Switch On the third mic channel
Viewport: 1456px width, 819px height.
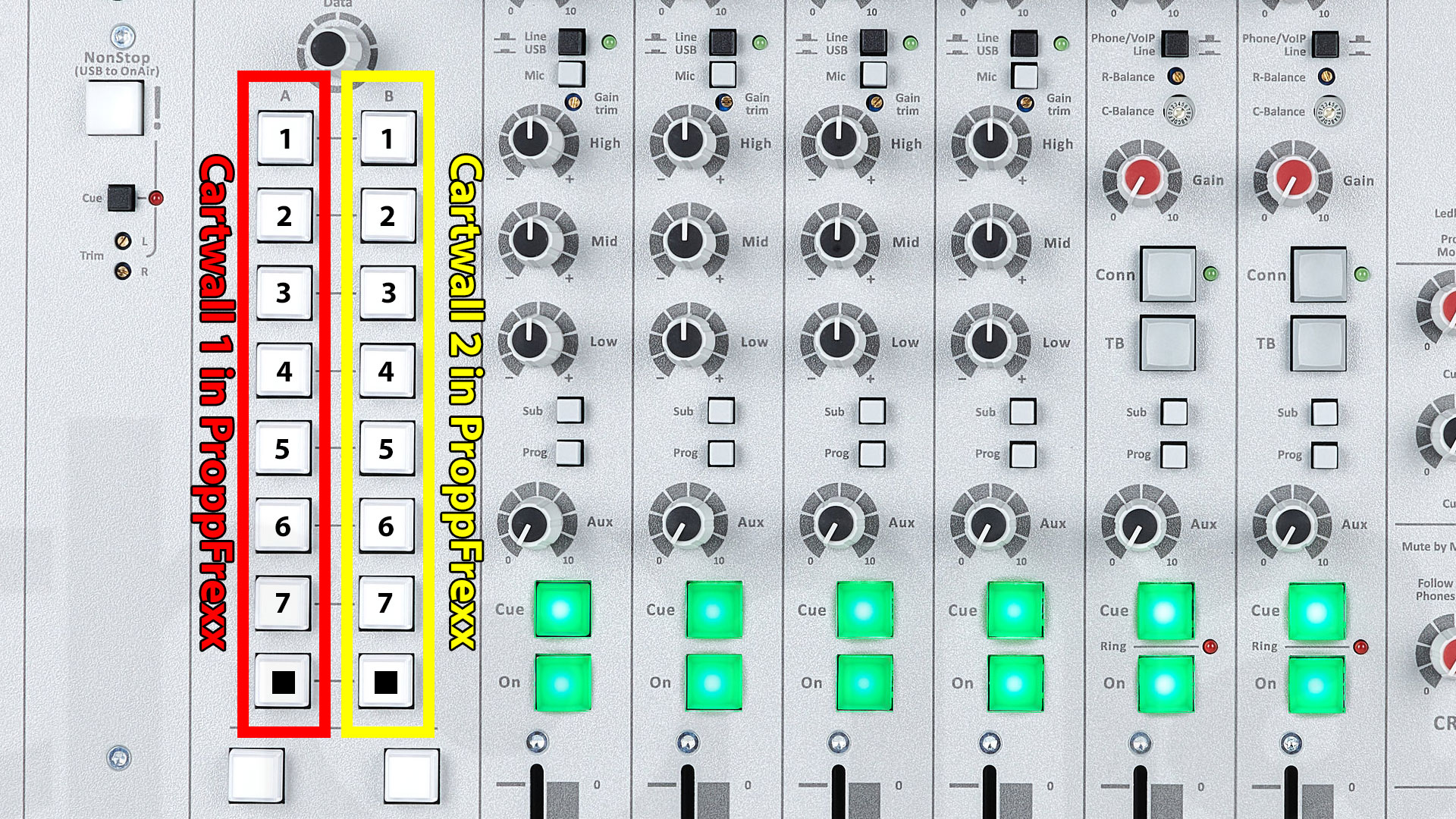(864, 684)
